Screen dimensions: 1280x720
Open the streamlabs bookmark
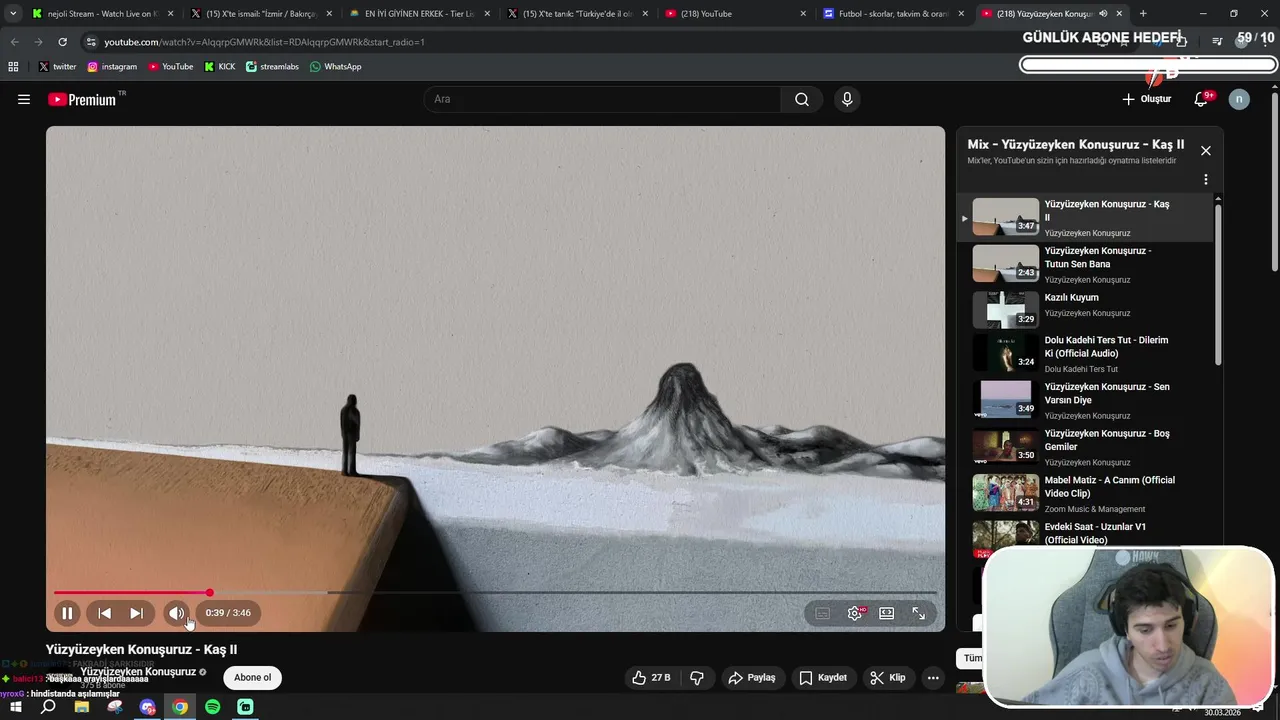click(272, 67)
